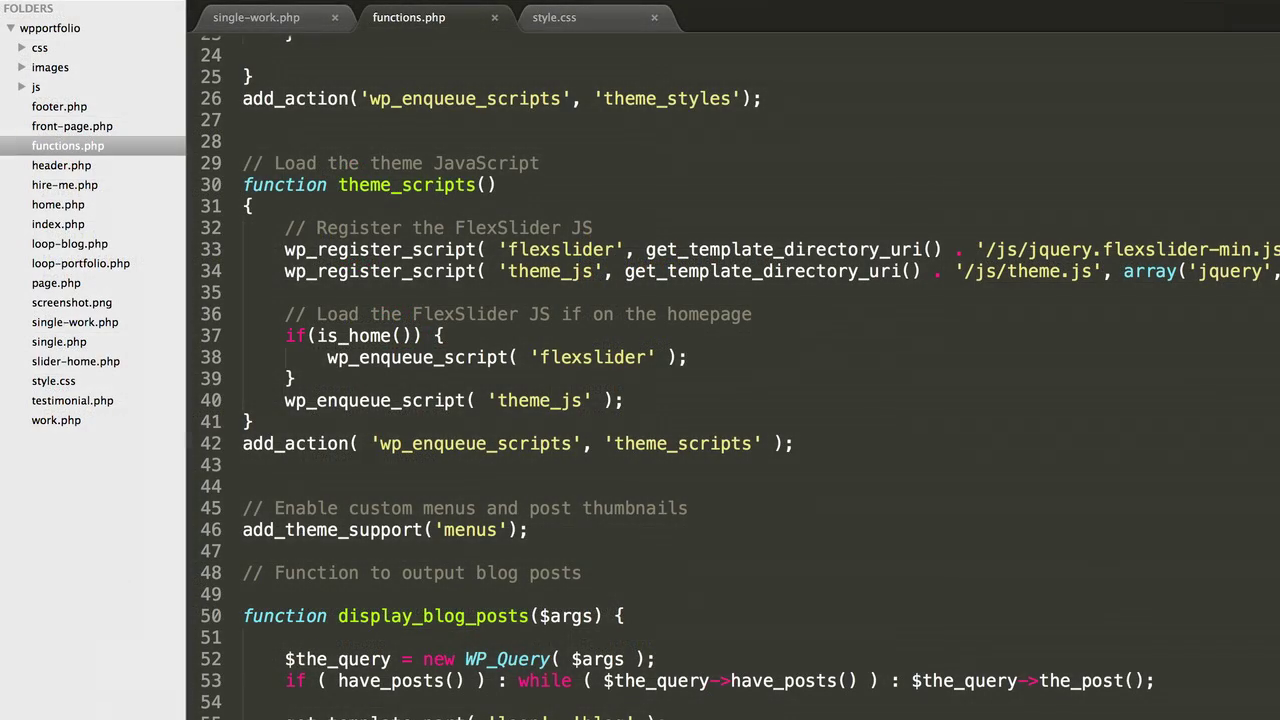This screenshot has width=1280, height=720.
Task: Click 'WP_Query' class name
Action: [x=507, y=659]
